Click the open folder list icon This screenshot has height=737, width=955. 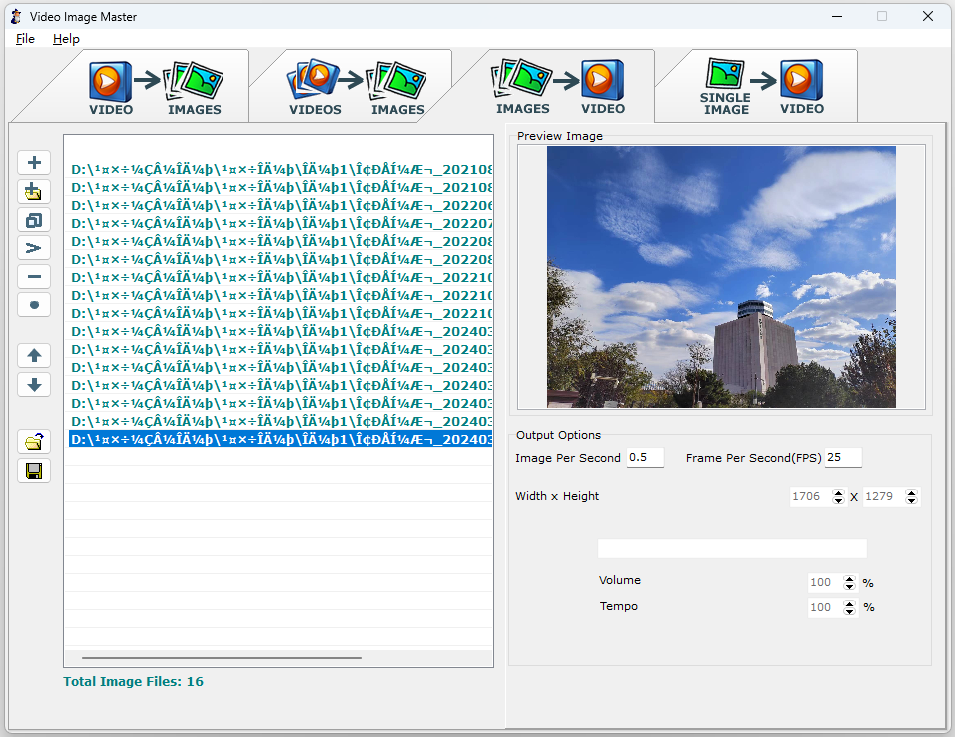(34, 442)
